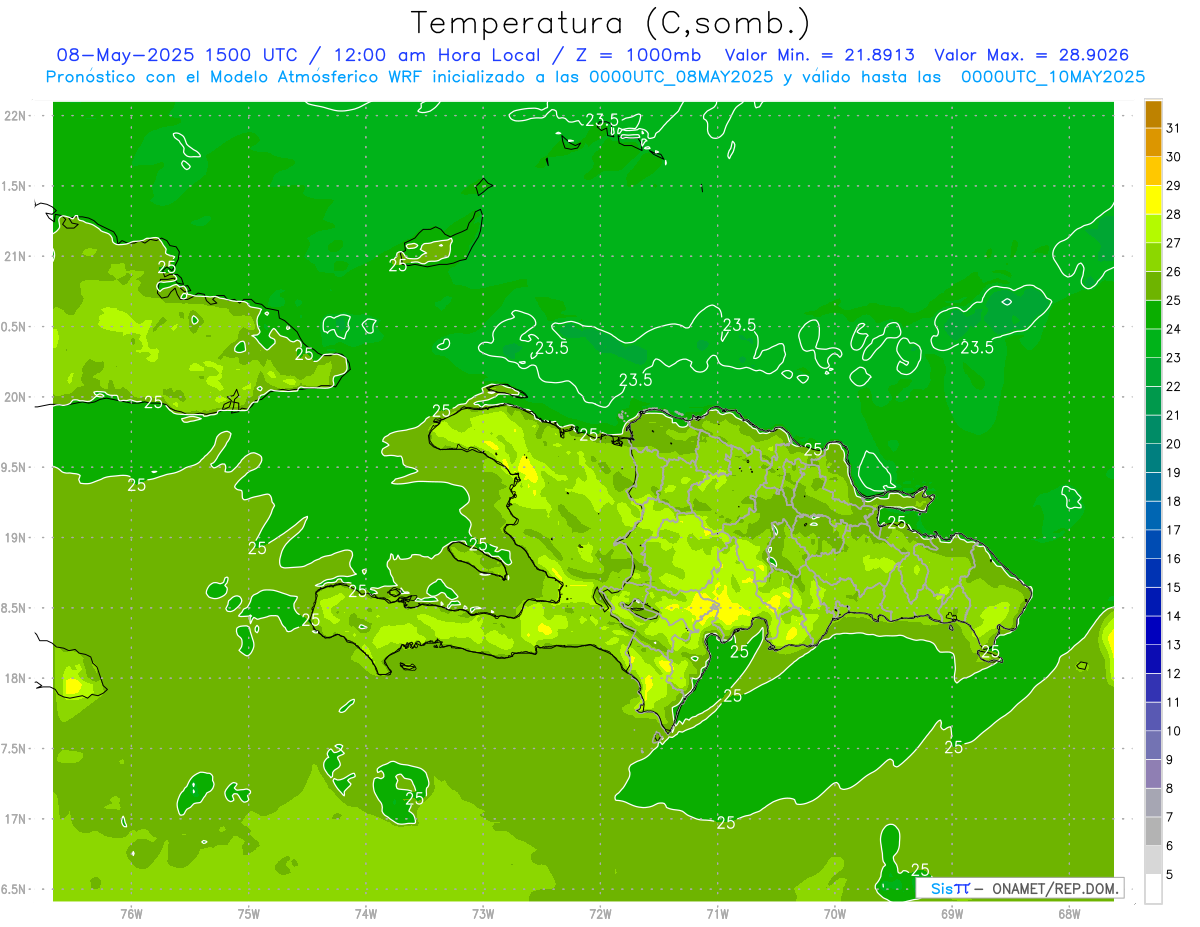This screenshot has height=927, width=1200.
Task: Click the '15' label on the color scale
Action: (x=1173, y=587)
